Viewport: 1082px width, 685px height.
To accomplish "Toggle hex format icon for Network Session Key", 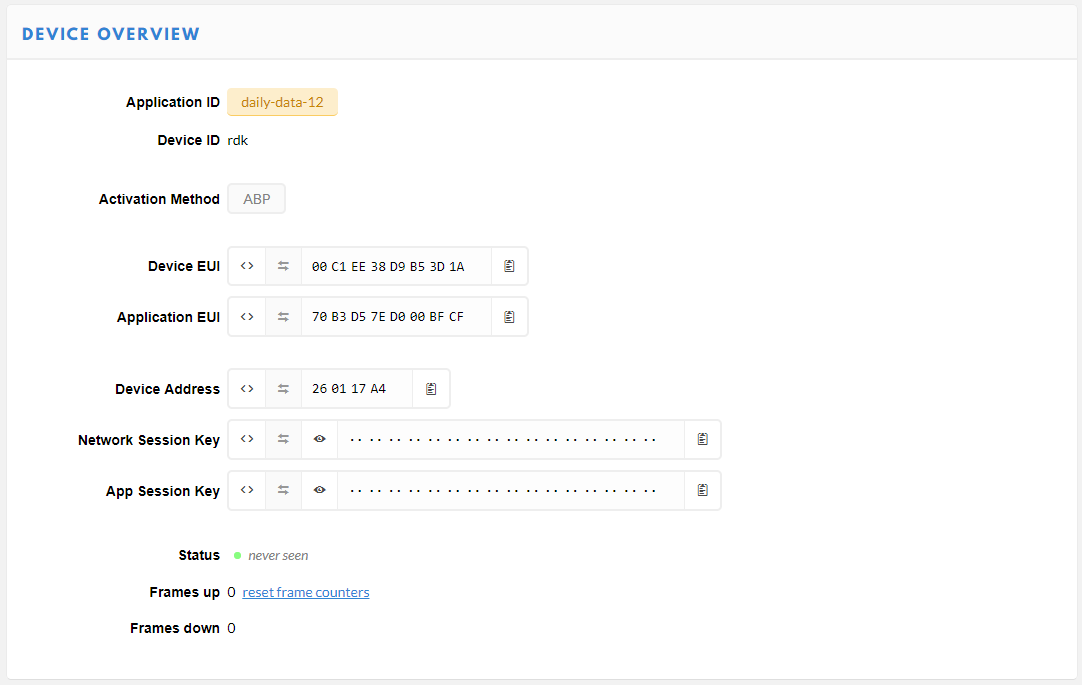I will pos(247,440).
